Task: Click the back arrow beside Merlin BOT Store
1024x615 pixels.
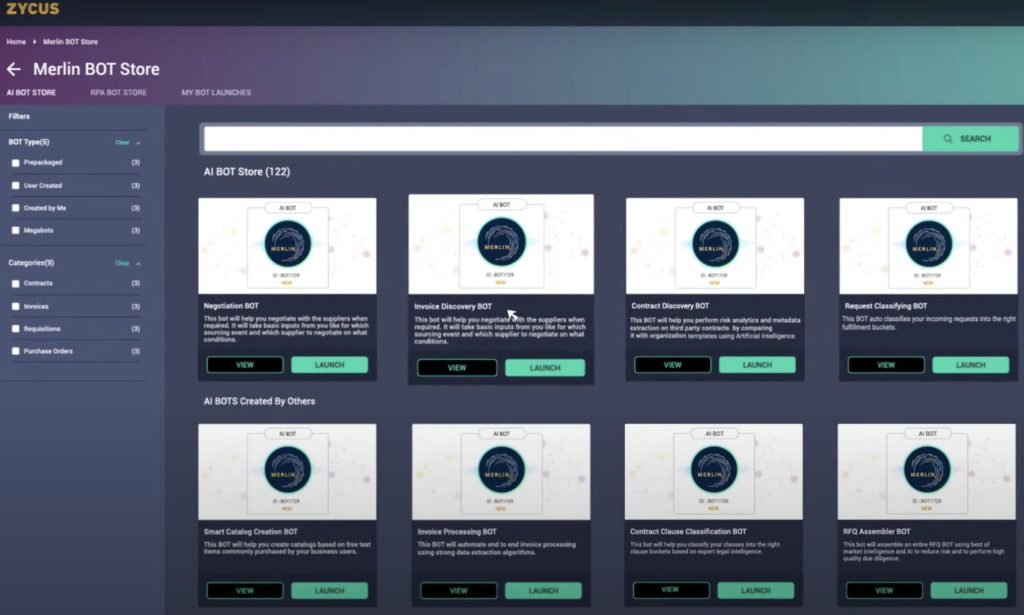Action: coord(14,69)
